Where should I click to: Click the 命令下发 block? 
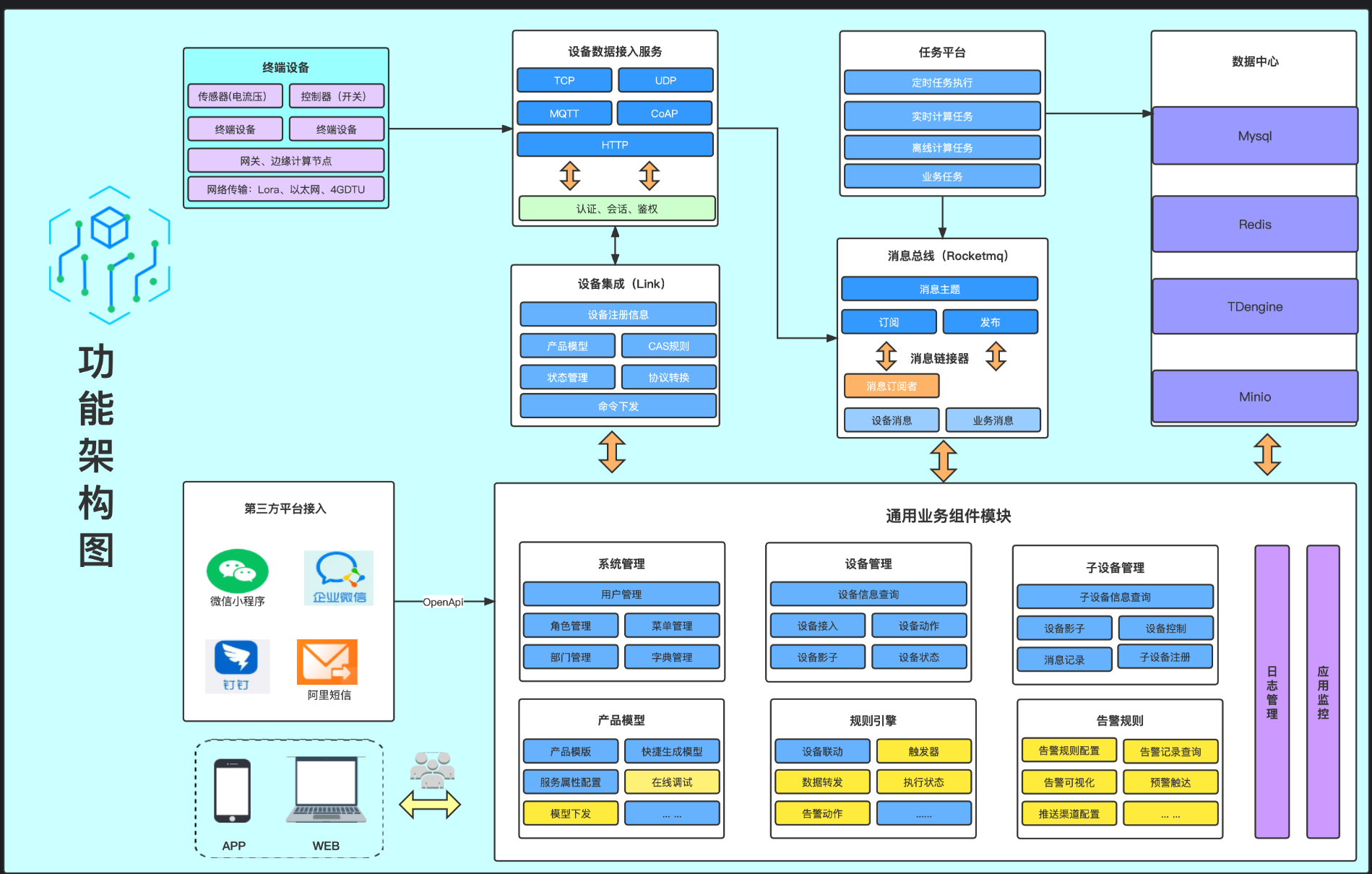click(x=618, y=406)
